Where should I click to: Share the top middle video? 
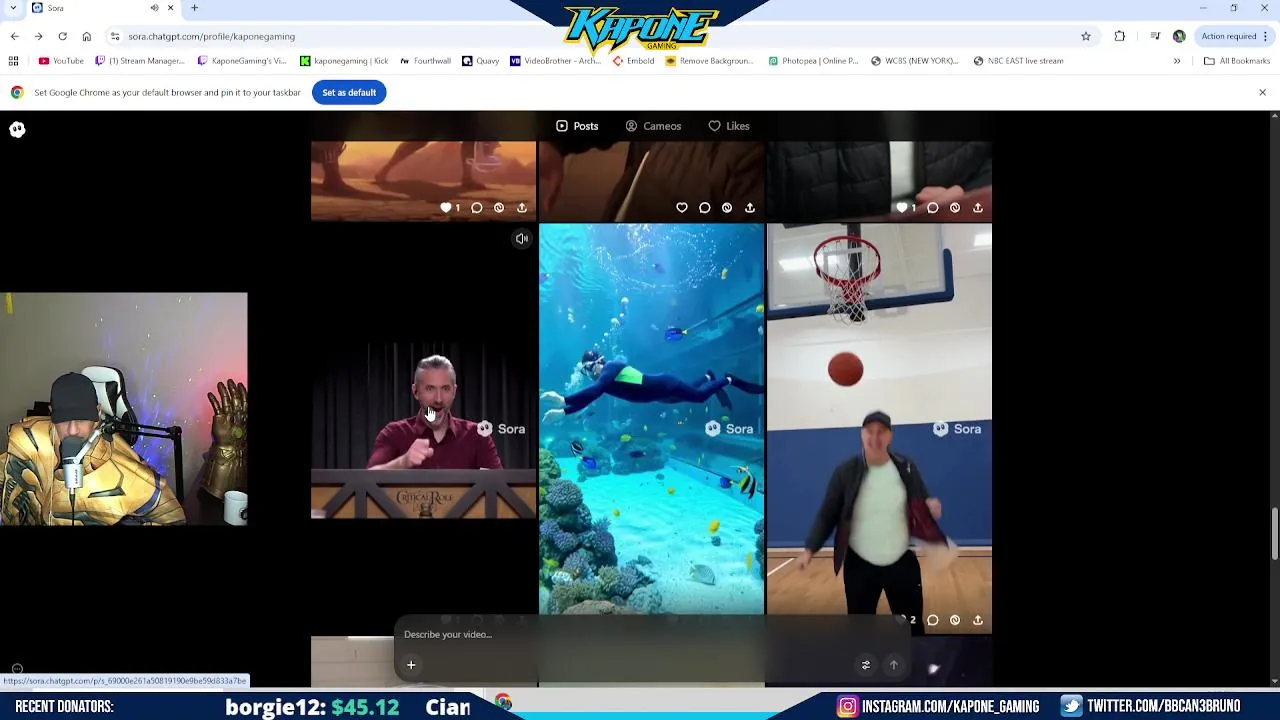(750, 208)
